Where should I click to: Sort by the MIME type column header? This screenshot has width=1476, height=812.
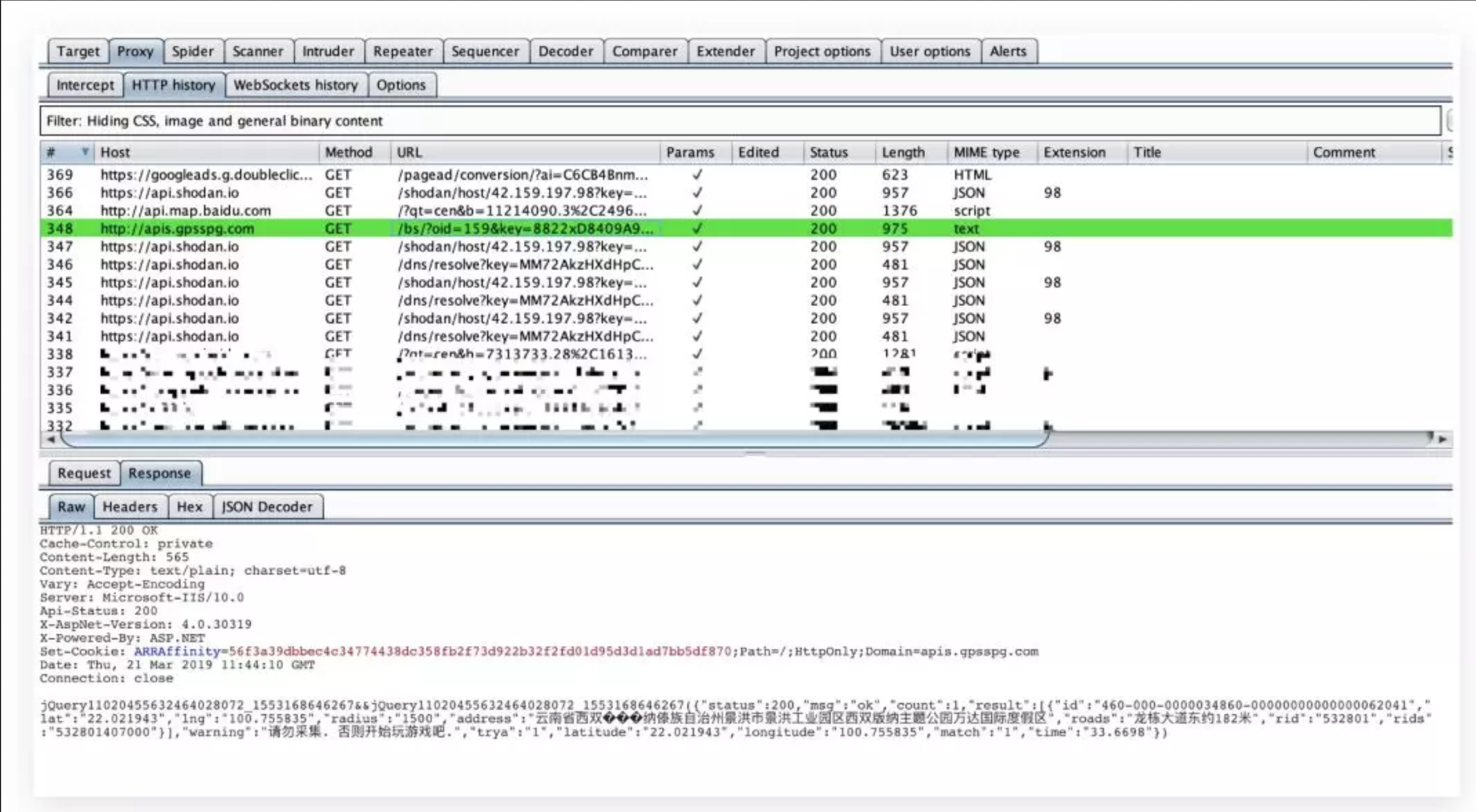click(x=992, y=152)
